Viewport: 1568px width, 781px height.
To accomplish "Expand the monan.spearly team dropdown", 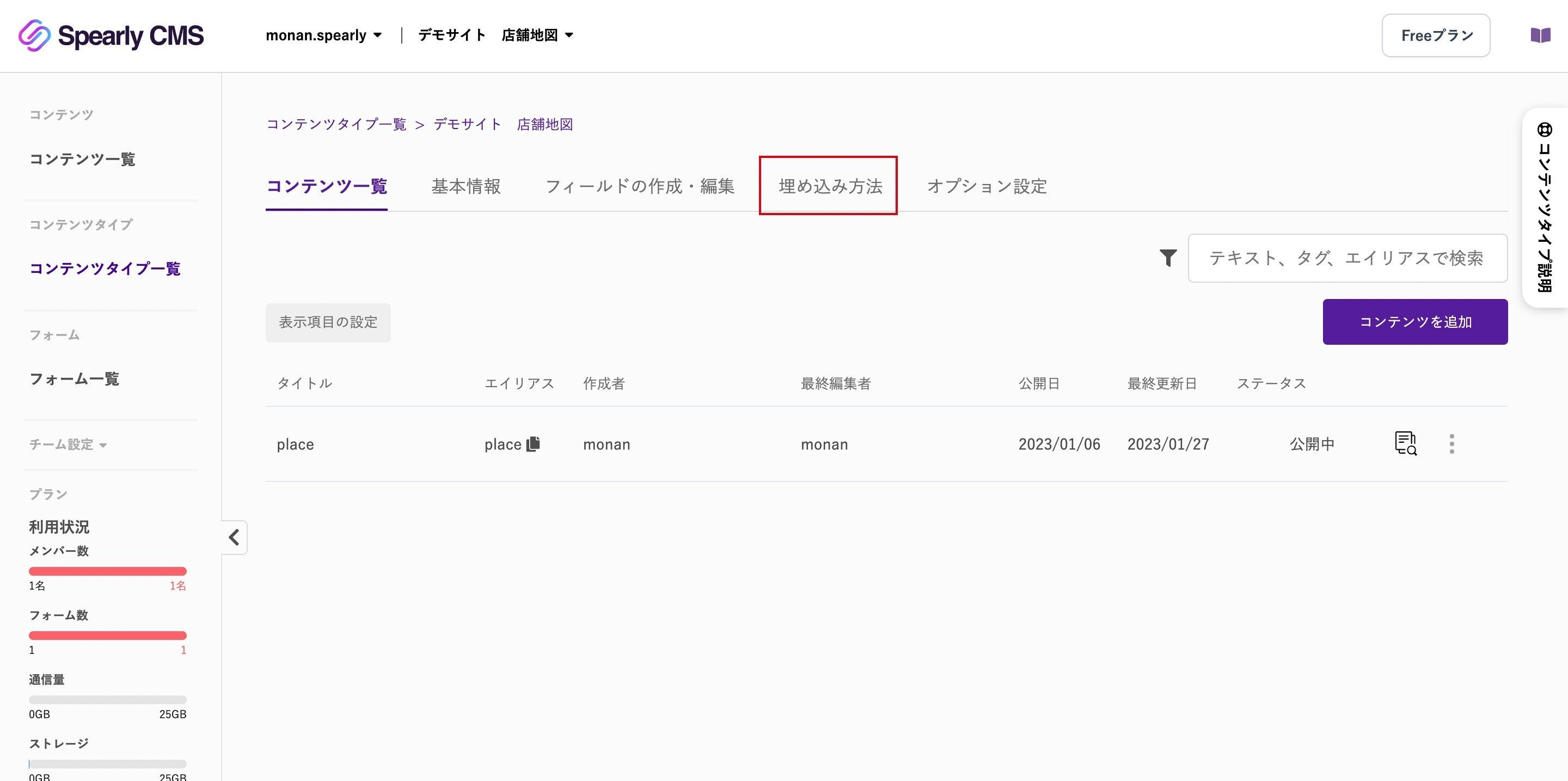I will (x=324, y=35).
